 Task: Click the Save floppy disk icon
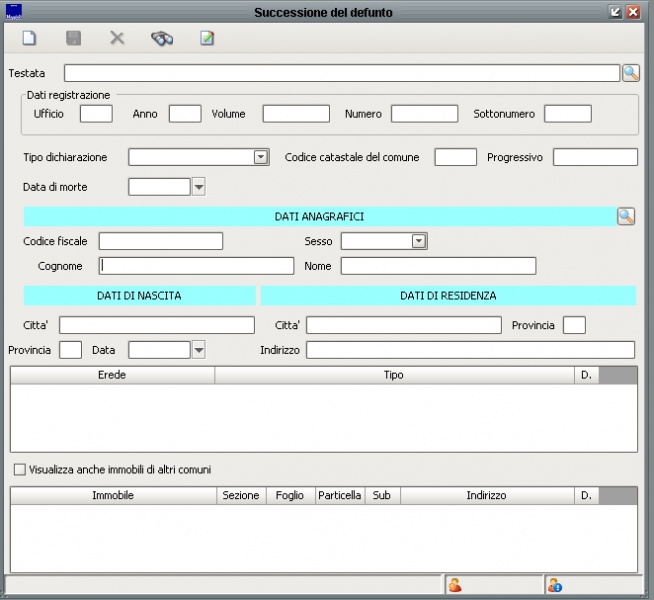pos(73,39)
